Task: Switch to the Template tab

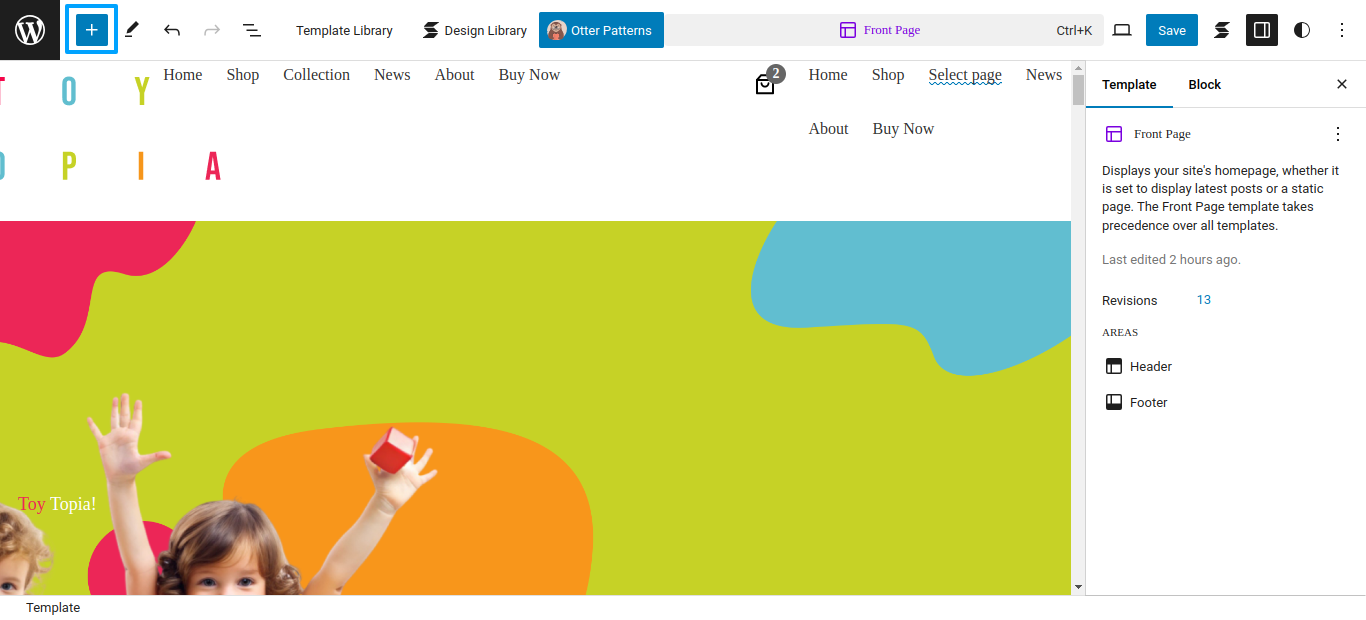Action: tap(1129, 85)
